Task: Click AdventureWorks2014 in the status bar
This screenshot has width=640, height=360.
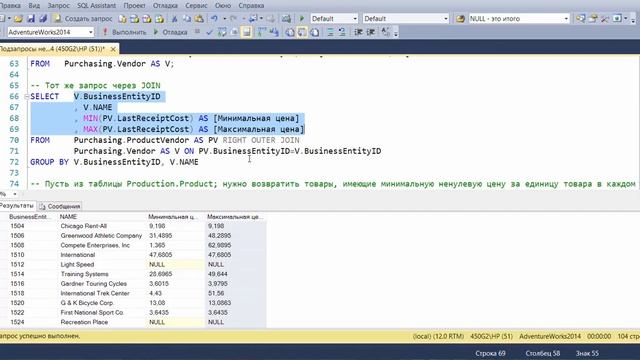Action: [x=550, y=337]
